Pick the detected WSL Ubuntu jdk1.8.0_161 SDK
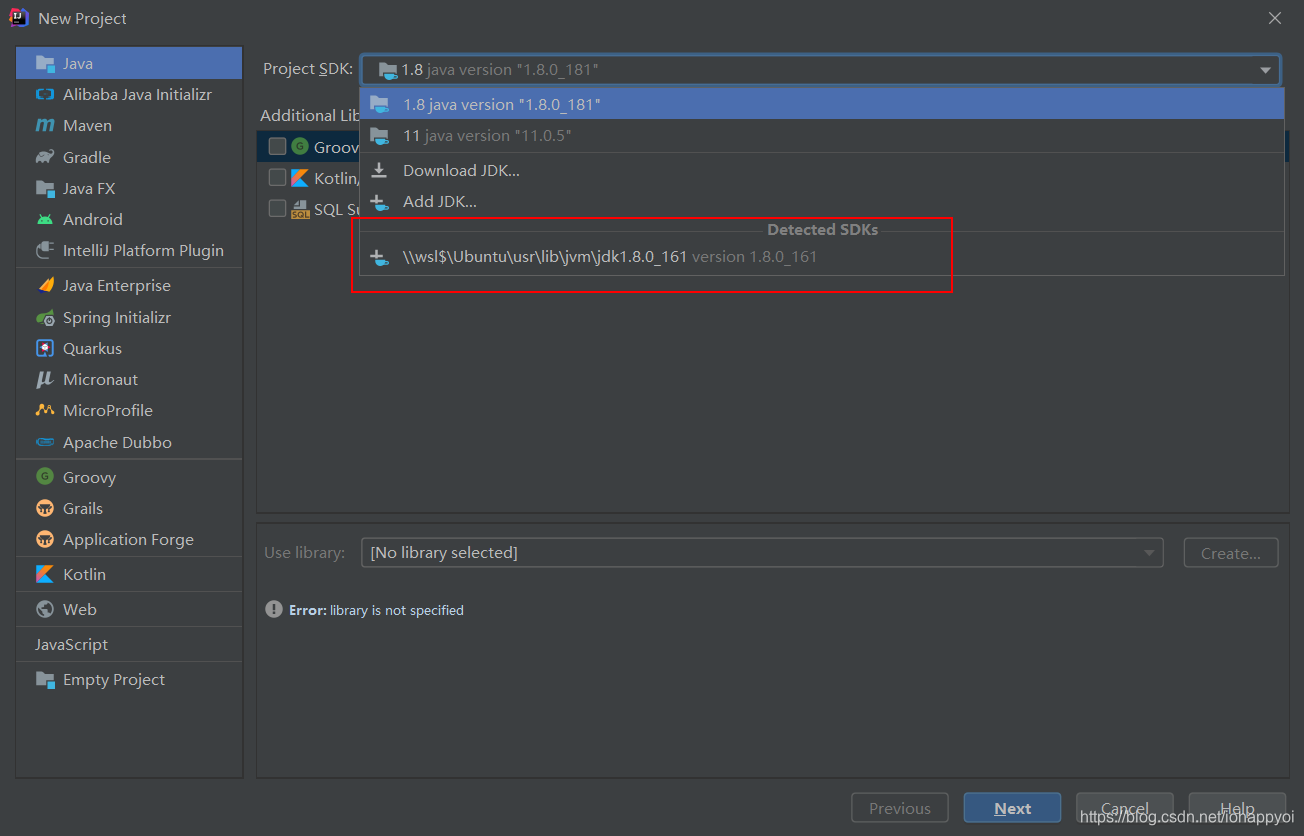 [822, 257]
